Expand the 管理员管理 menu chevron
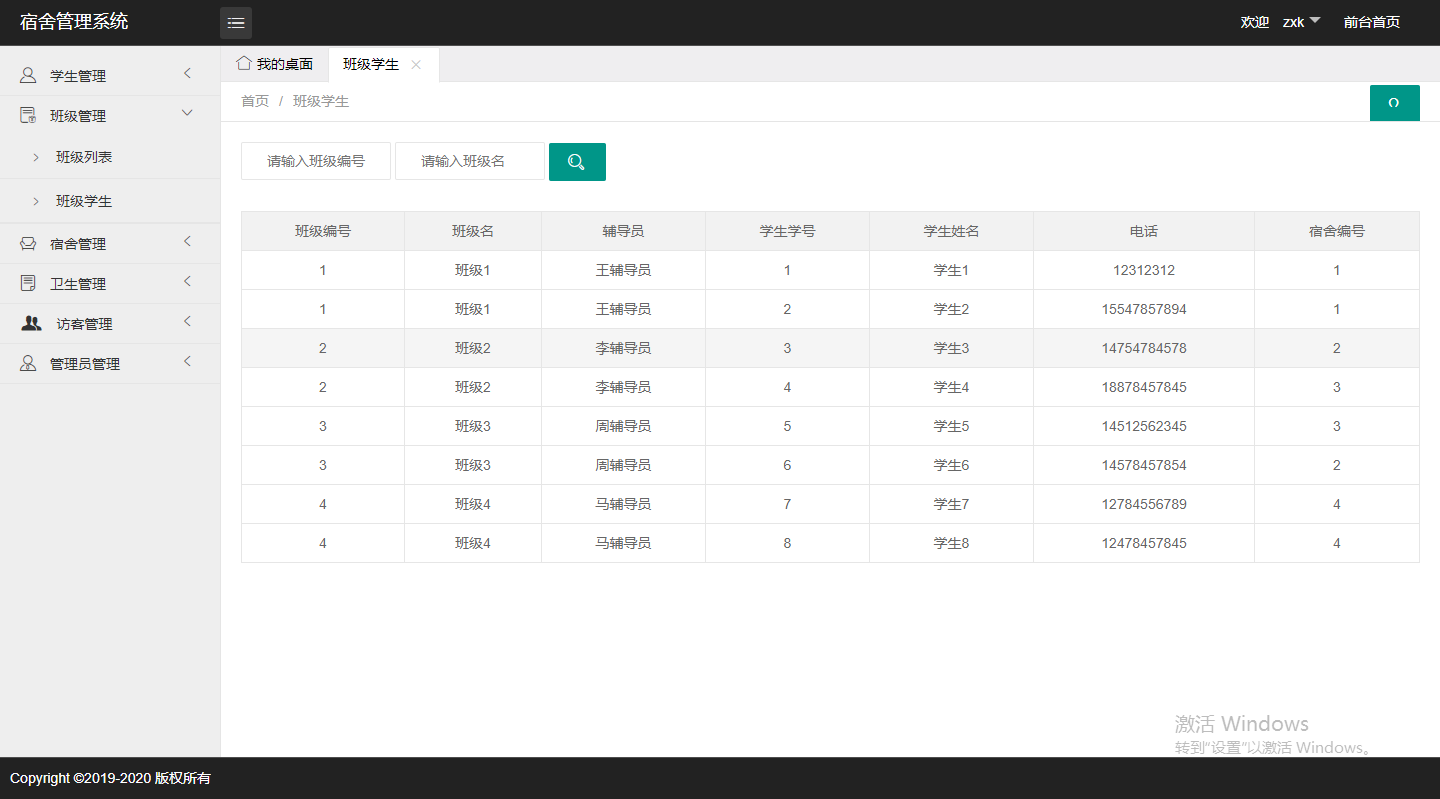1440x799 pixels. point(187,361)
